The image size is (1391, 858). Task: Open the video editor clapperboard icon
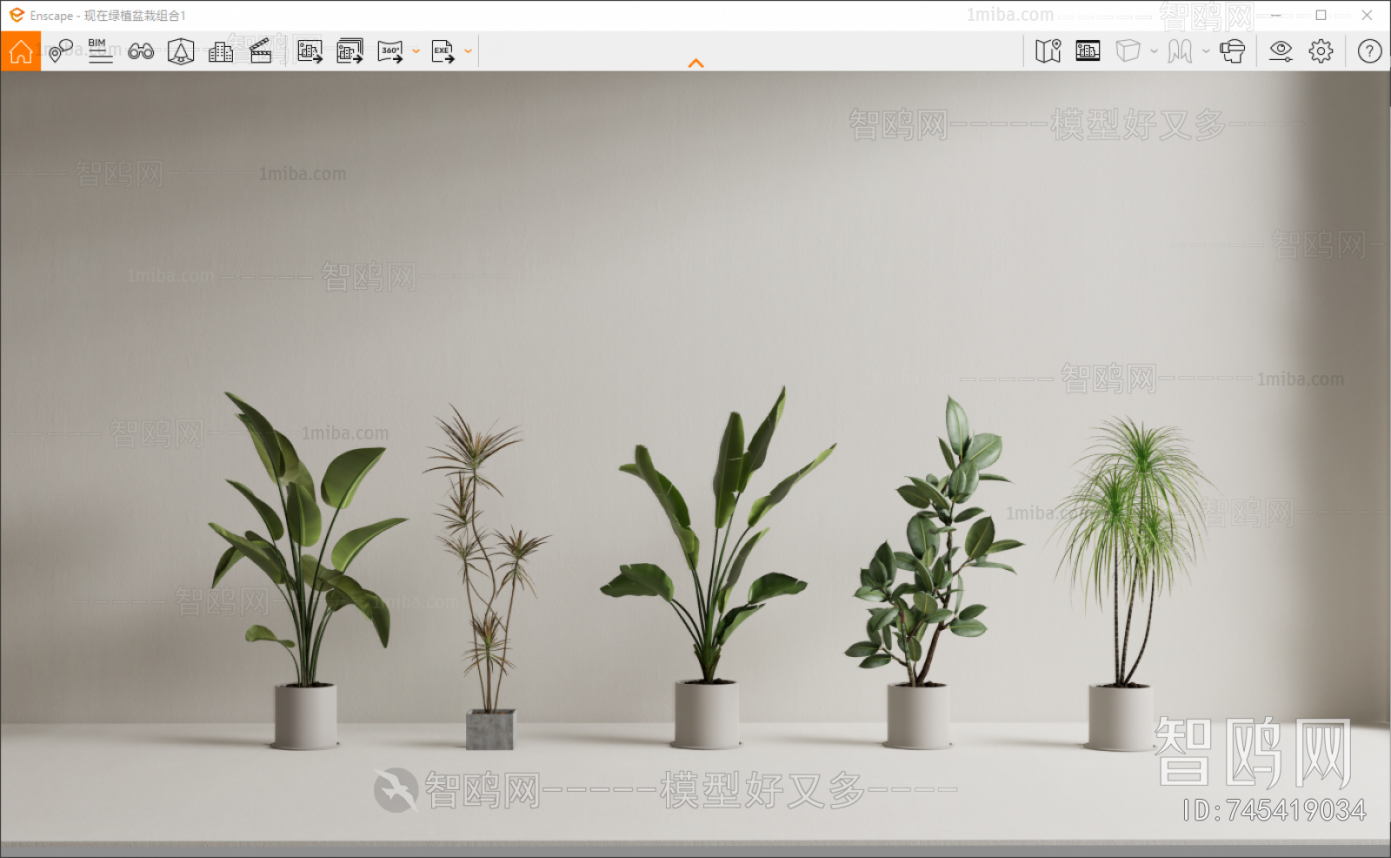coord(261,51)
